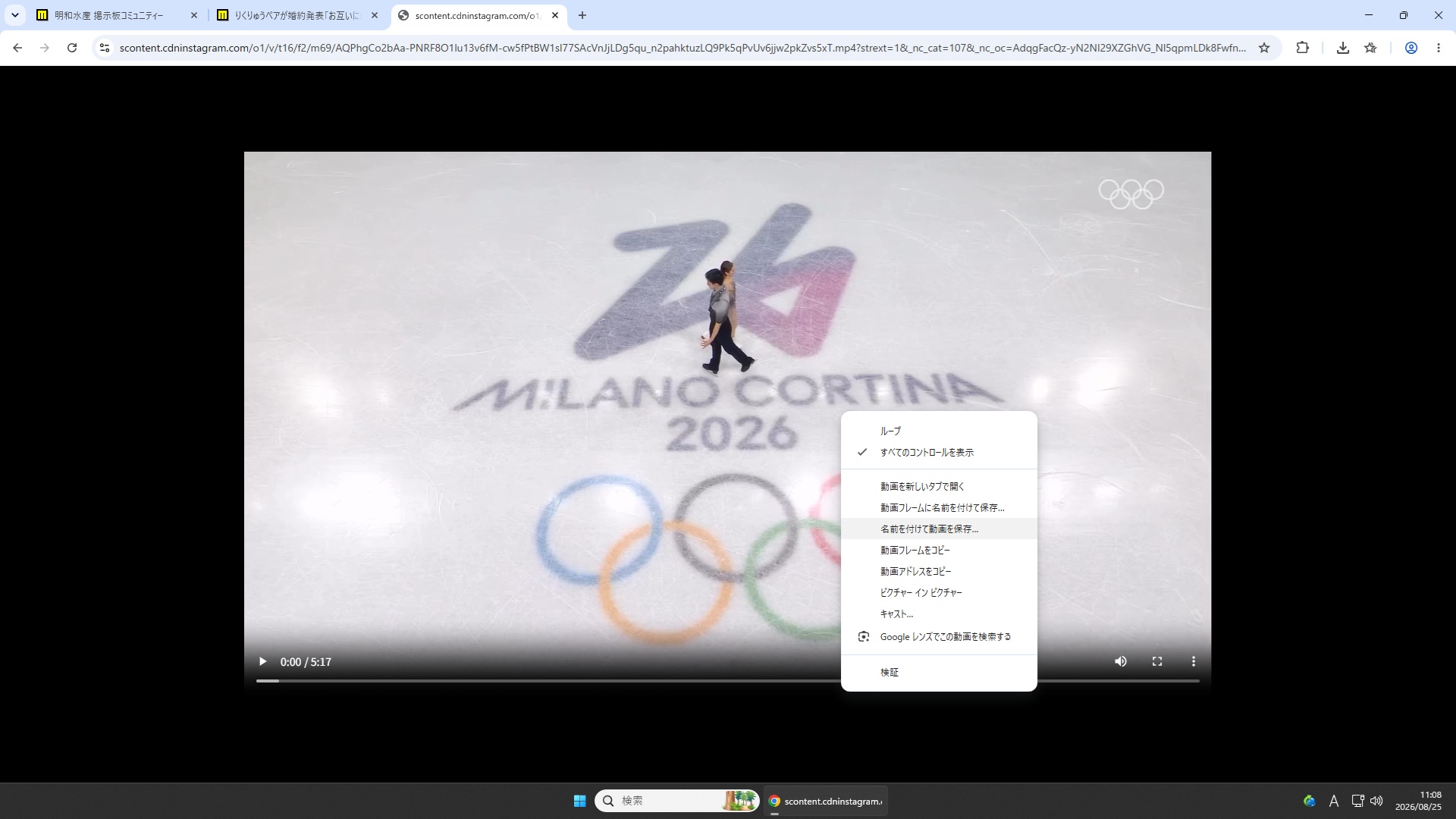The image size is (1456, 819).
Task: Minimize the Chrome window
Action: tap(1369, 15)
